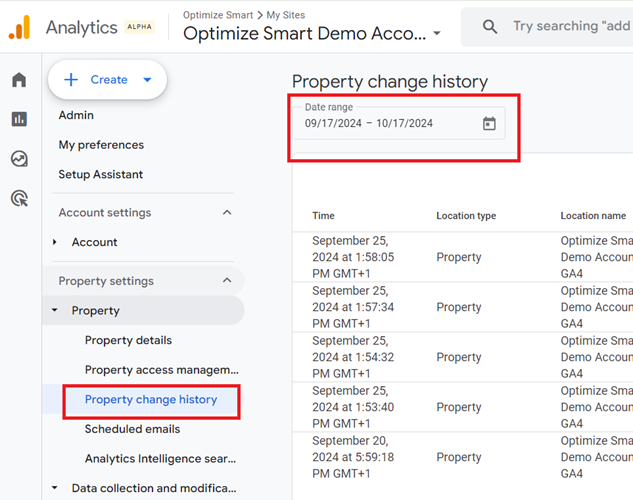Click location name in 5:59:18 row
The width and height of the screenshot is (633, 500).
(597, 457)
